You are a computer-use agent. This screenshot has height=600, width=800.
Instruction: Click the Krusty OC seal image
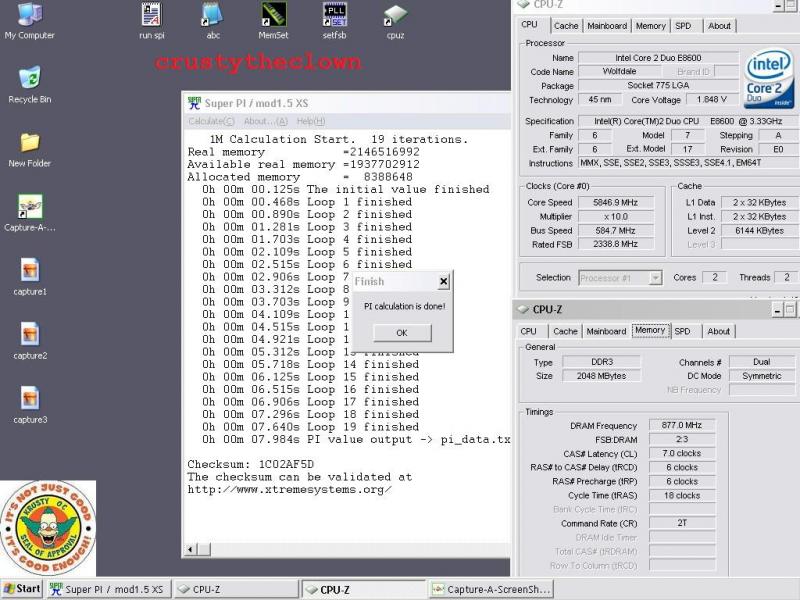point(48,528)
